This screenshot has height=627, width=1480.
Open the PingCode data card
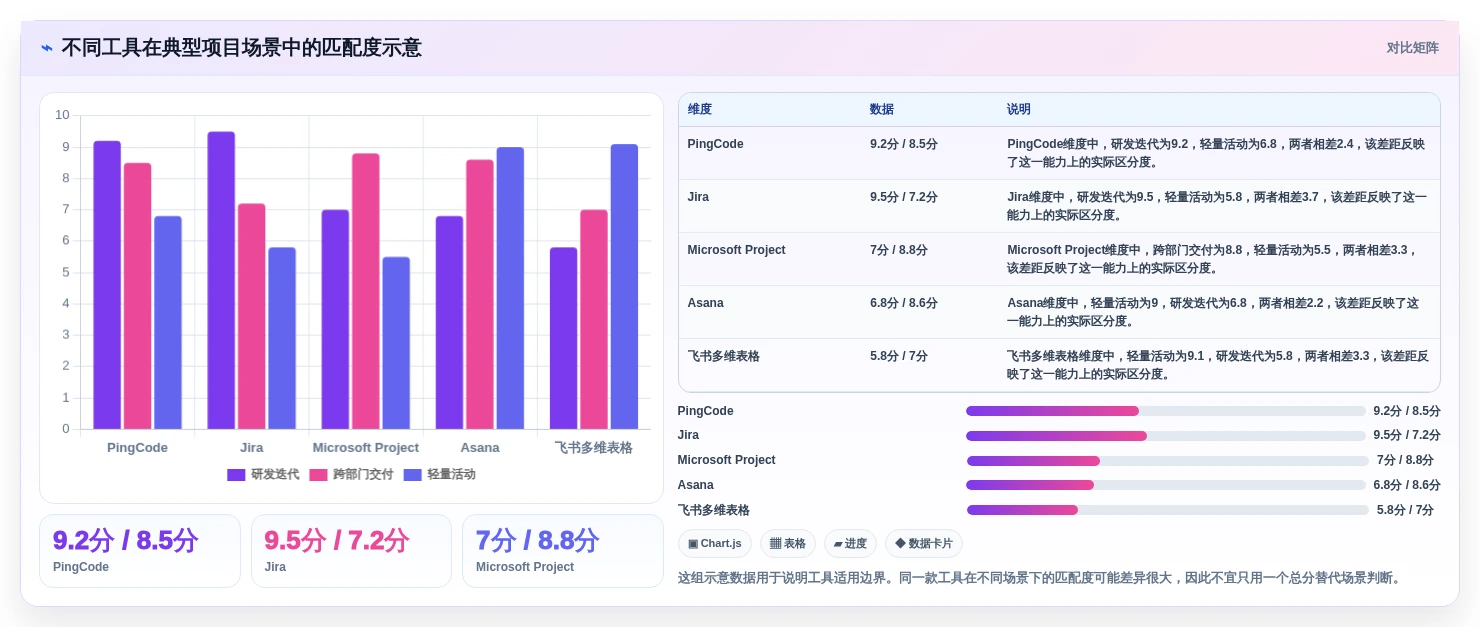coord(140,551)
